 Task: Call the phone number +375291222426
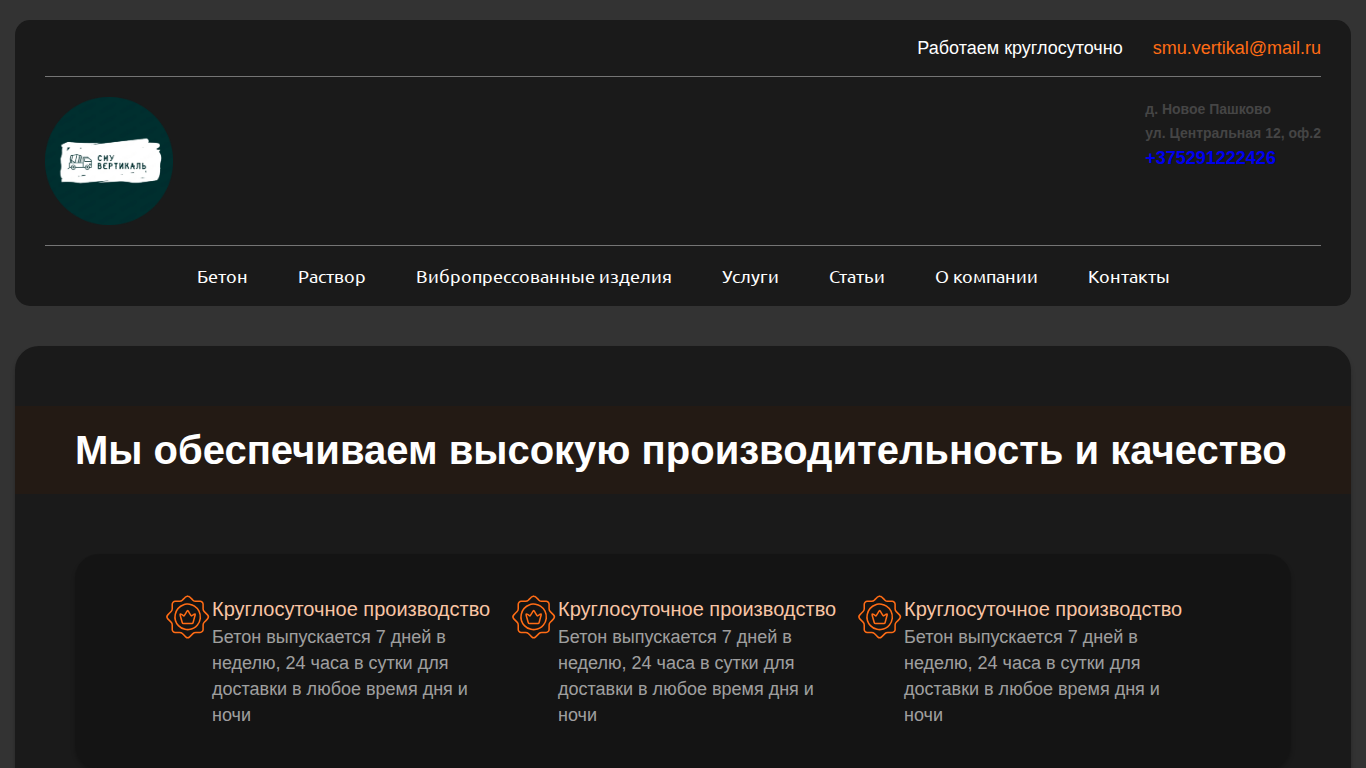1210,158
